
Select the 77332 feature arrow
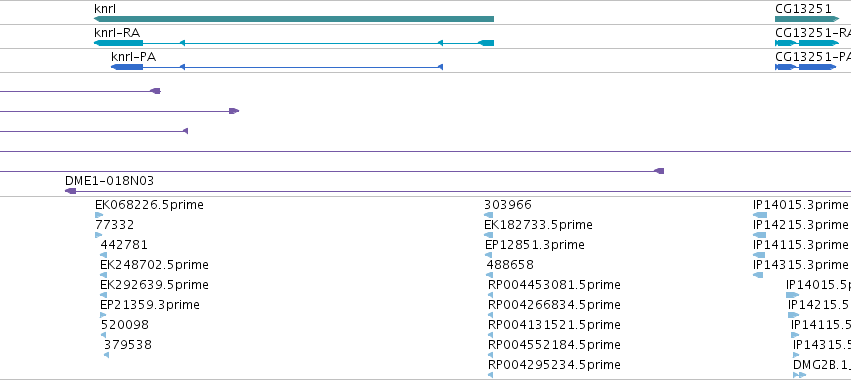pyautogui.click(x=98, y=235)
